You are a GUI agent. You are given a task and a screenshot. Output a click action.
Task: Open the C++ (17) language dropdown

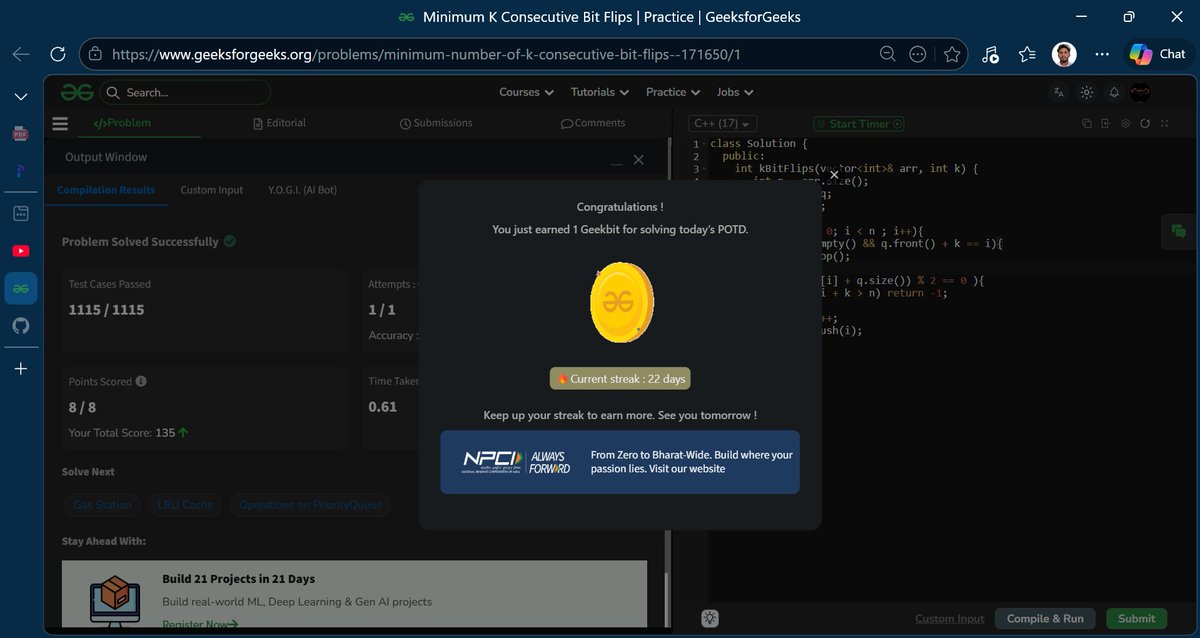pos(723,124)
